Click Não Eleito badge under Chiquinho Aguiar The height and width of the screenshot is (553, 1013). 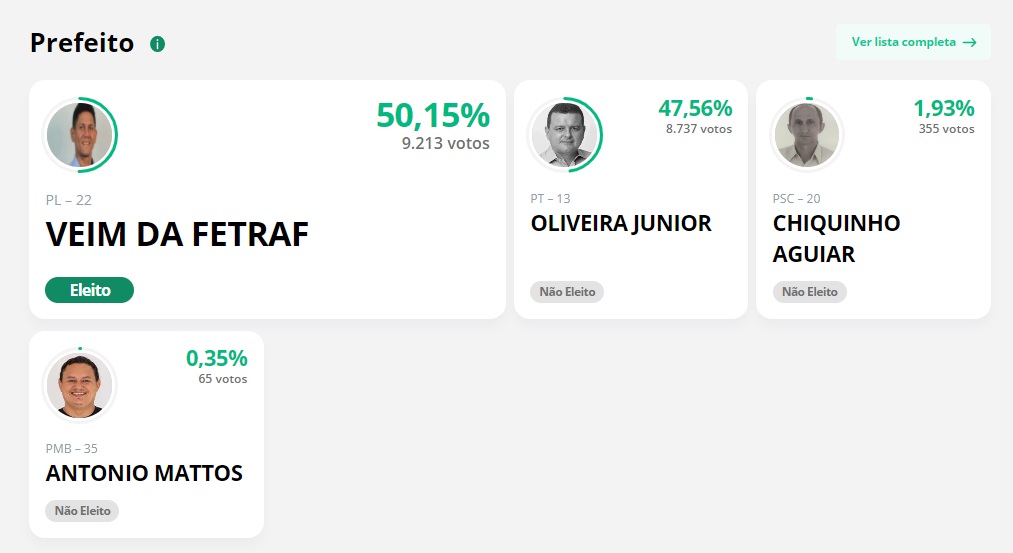tap(809, 292)
